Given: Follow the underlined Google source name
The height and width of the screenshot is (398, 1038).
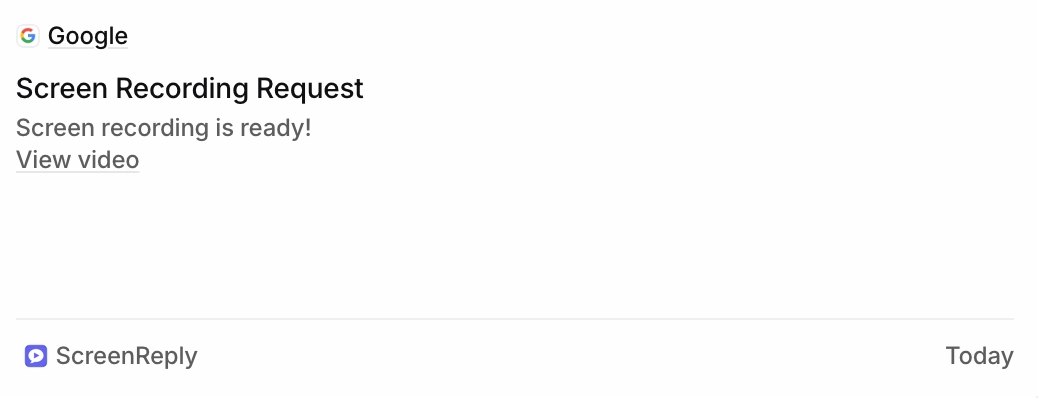Looking at the screenshot, I should coord(87,36).
